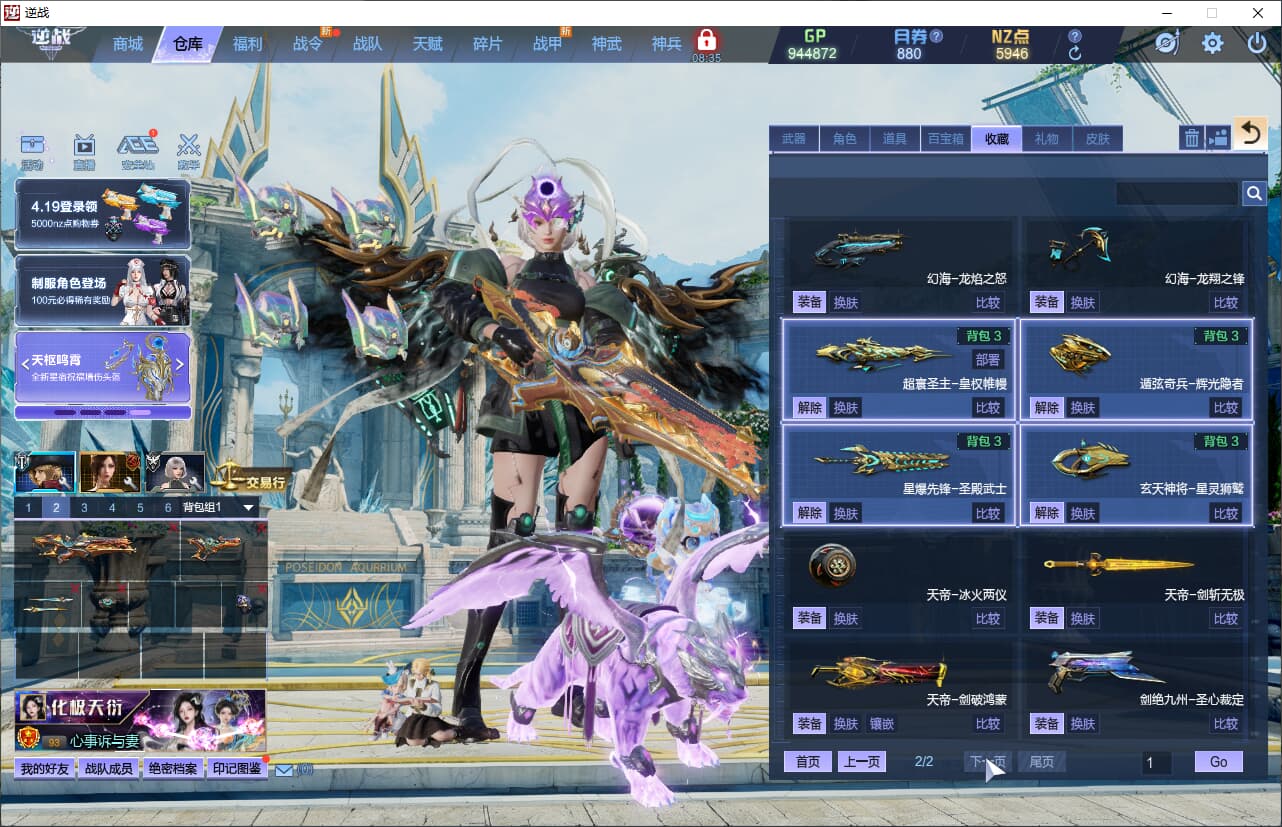Click the 天帝-剑斩无极 sword image

(1119, 565)
